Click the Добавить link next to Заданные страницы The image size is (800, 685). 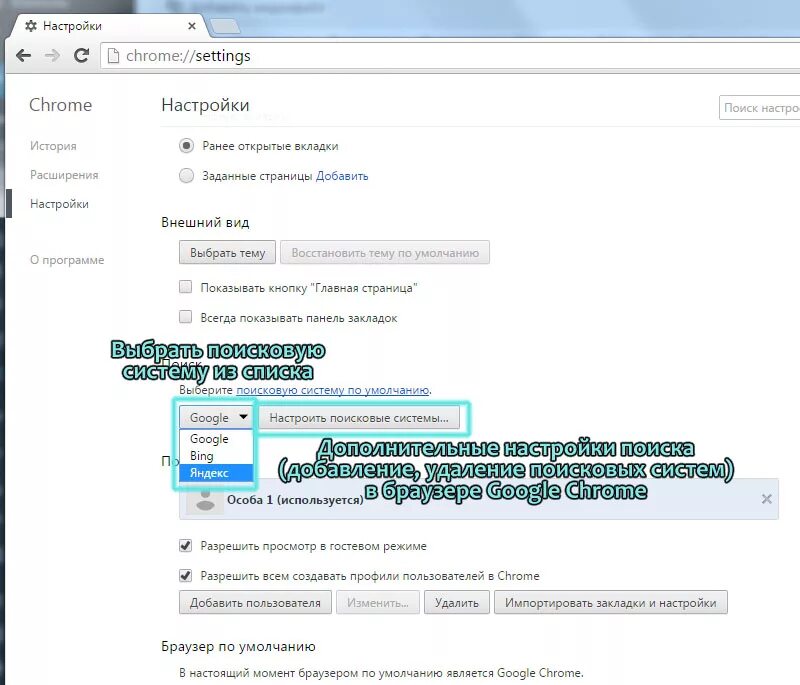[x=342, y=176]
